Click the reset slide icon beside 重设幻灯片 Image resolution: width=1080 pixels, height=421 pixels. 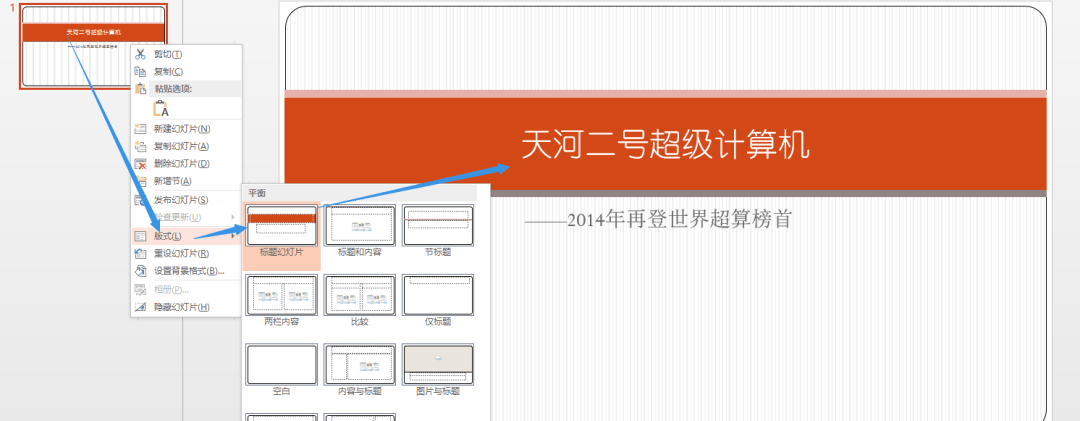141,253
